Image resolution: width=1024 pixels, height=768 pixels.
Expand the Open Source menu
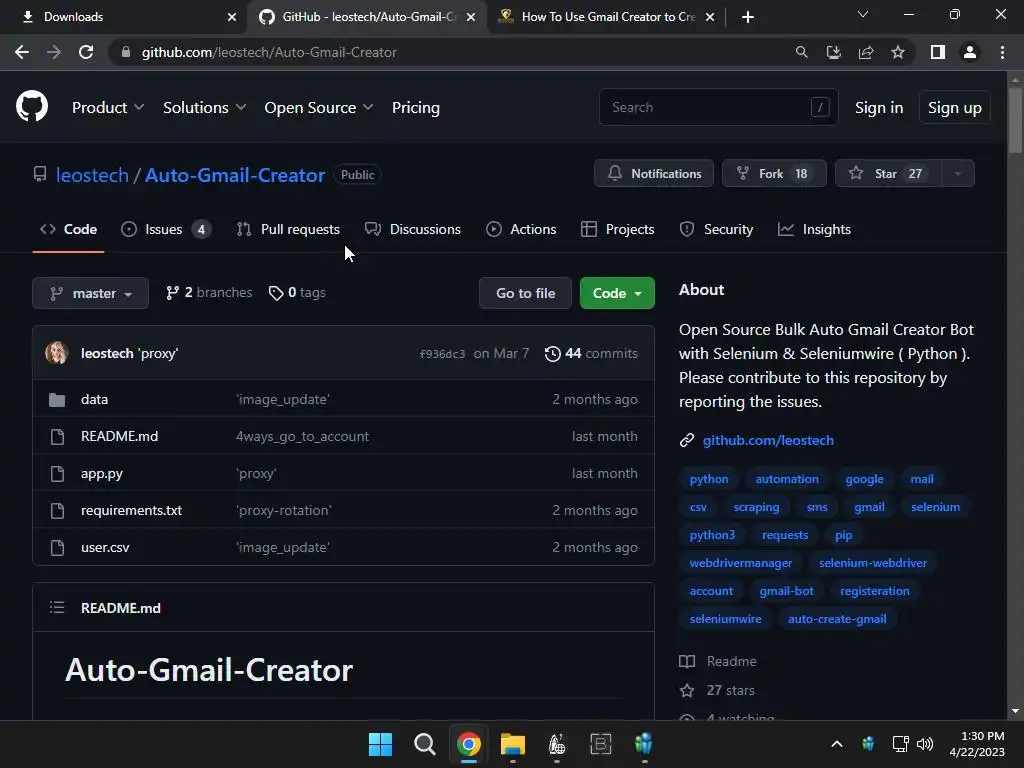pos(319,108)
